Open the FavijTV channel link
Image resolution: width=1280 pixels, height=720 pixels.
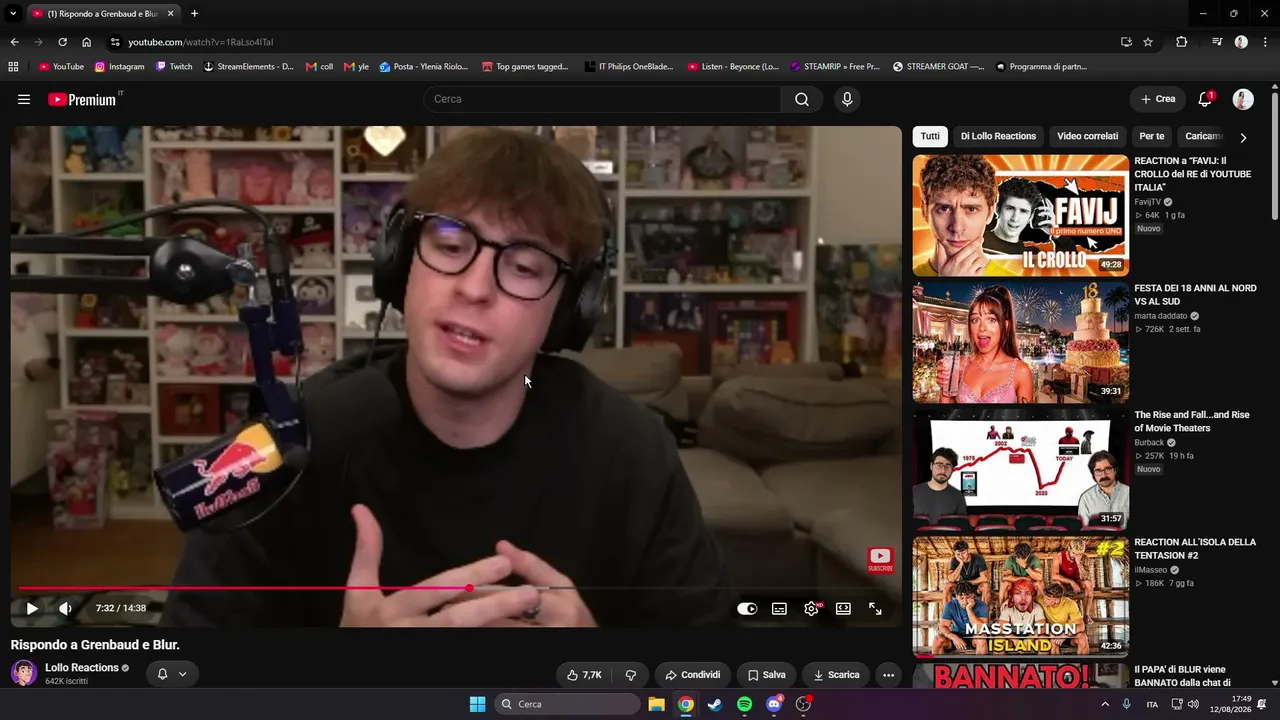coord(1148,202)
